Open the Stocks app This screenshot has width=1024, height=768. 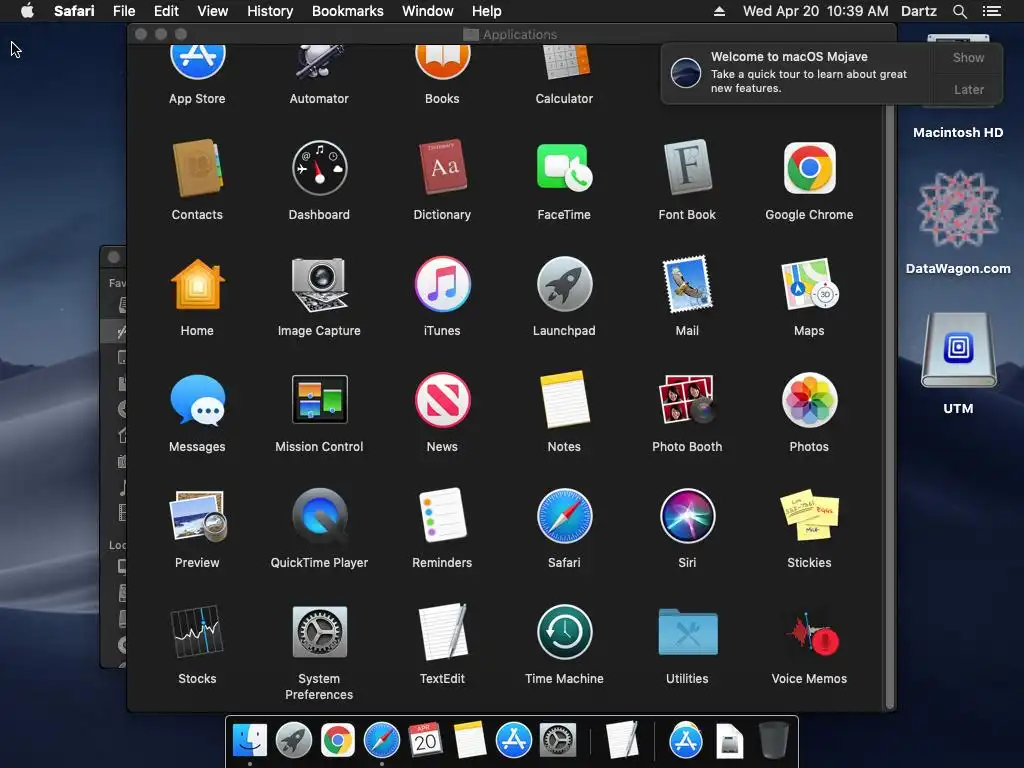point(197,632)
